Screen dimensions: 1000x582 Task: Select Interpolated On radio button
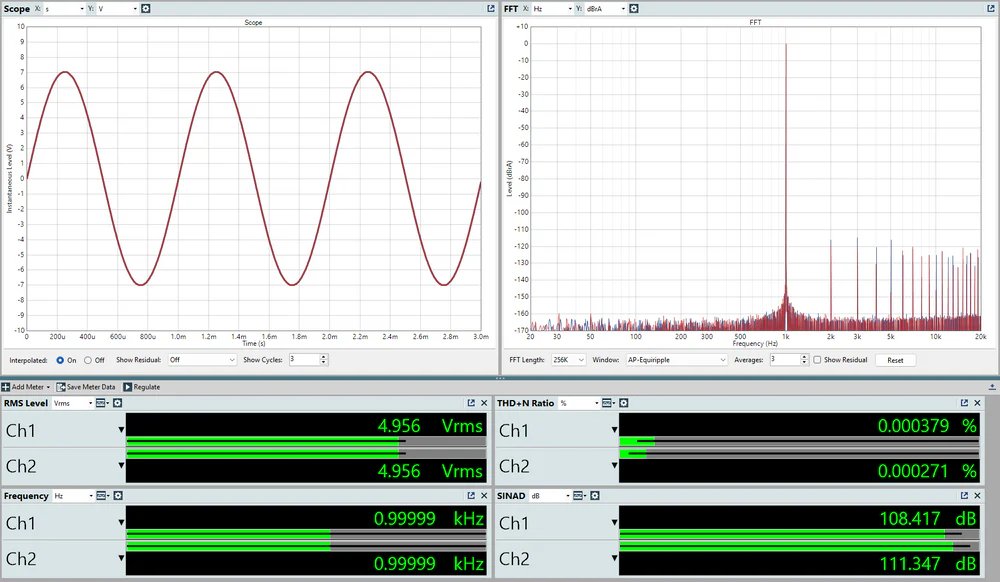tap(60, 360)
